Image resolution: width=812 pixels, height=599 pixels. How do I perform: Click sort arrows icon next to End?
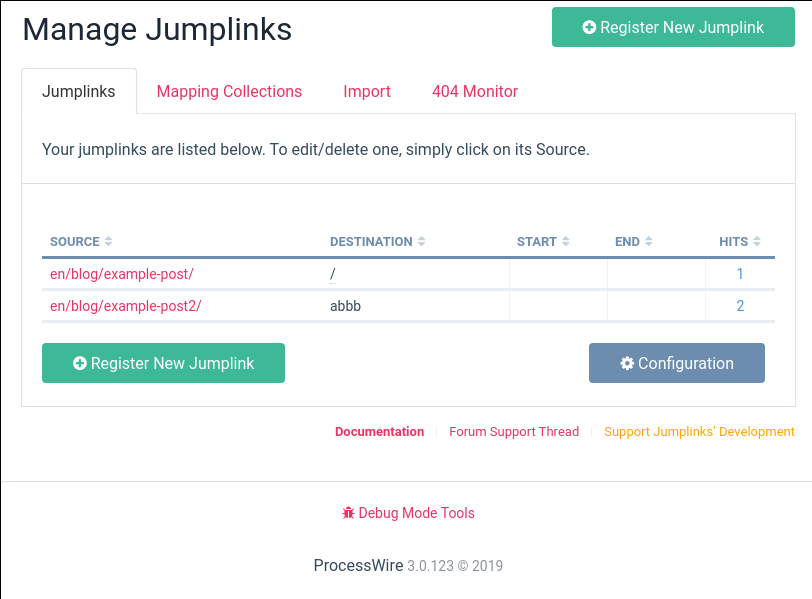pyautogui.click(x=649, y=242)
